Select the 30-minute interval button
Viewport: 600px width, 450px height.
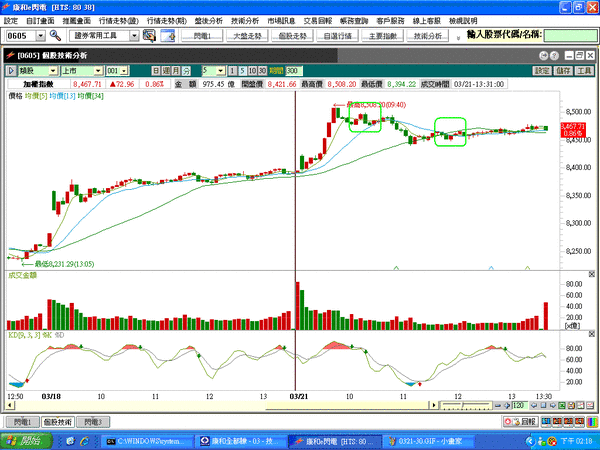pos(262,71)
